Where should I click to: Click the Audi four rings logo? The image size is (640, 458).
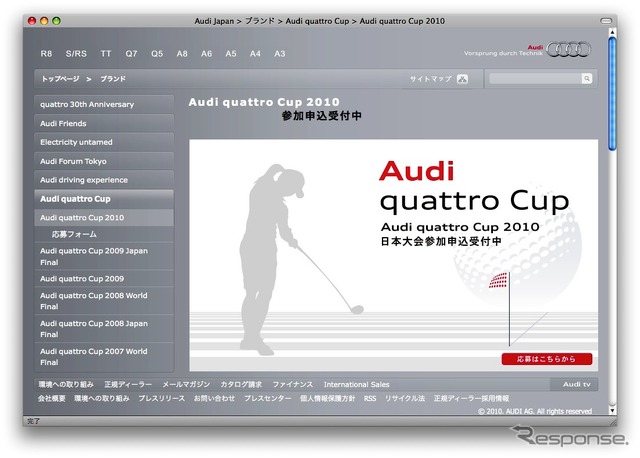point(568,49)
